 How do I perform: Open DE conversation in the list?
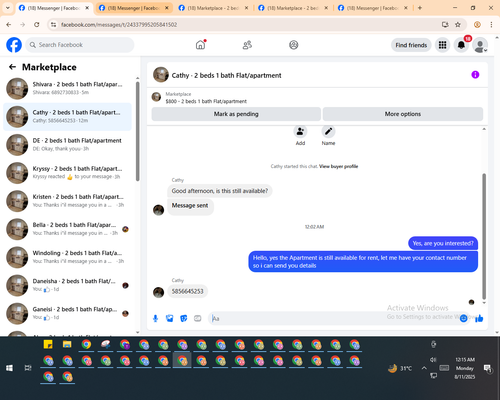(67, 145)
